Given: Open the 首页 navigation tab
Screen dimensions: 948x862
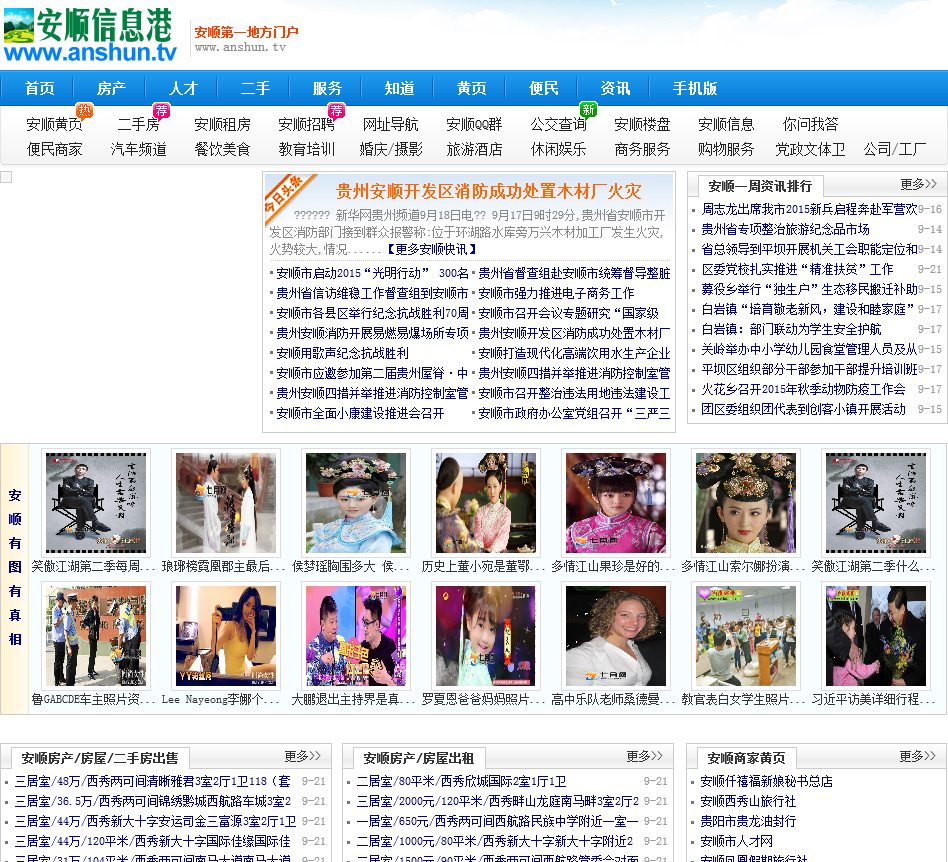Looking at the screenshot, I should [x=40, y=88].
